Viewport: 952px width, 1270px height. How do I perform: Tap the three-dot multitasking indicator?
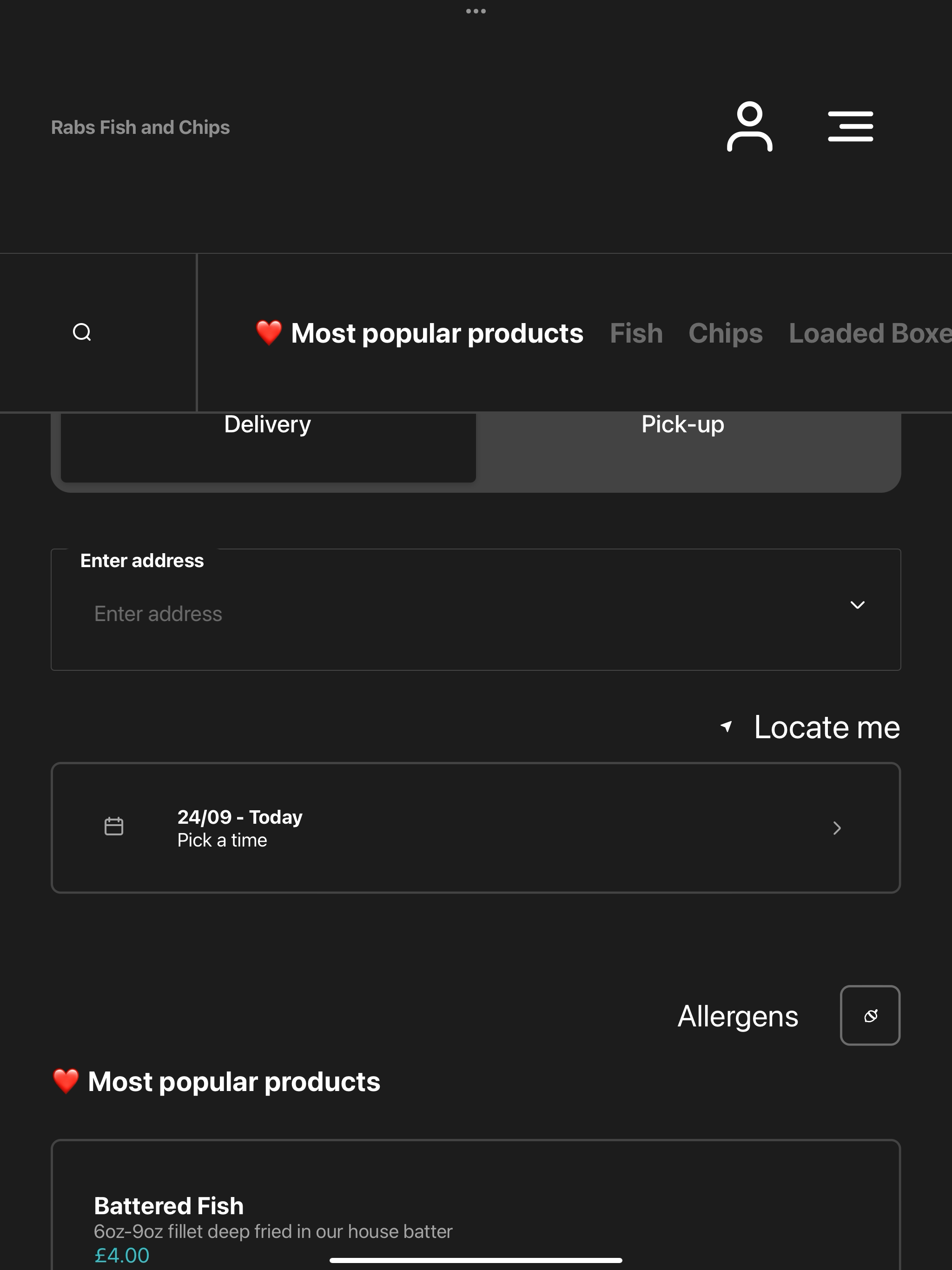pyautogui.click(x=476, y=11)
